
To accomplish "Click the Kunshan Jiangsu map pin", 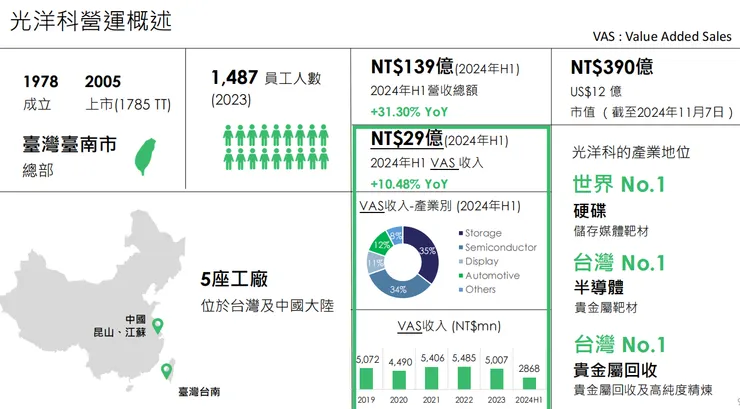I will click(158, 326).
